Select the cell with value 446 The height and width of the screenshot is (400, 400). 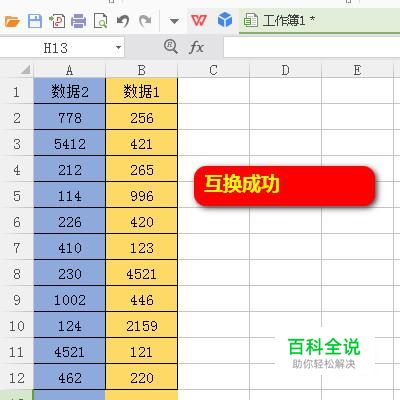point(141,300)
